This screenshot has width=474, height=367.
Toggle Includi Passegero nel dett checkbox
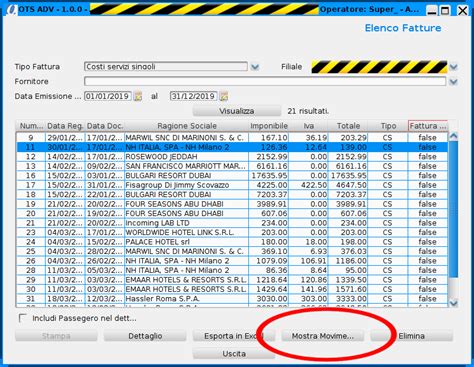pos(23,318)
